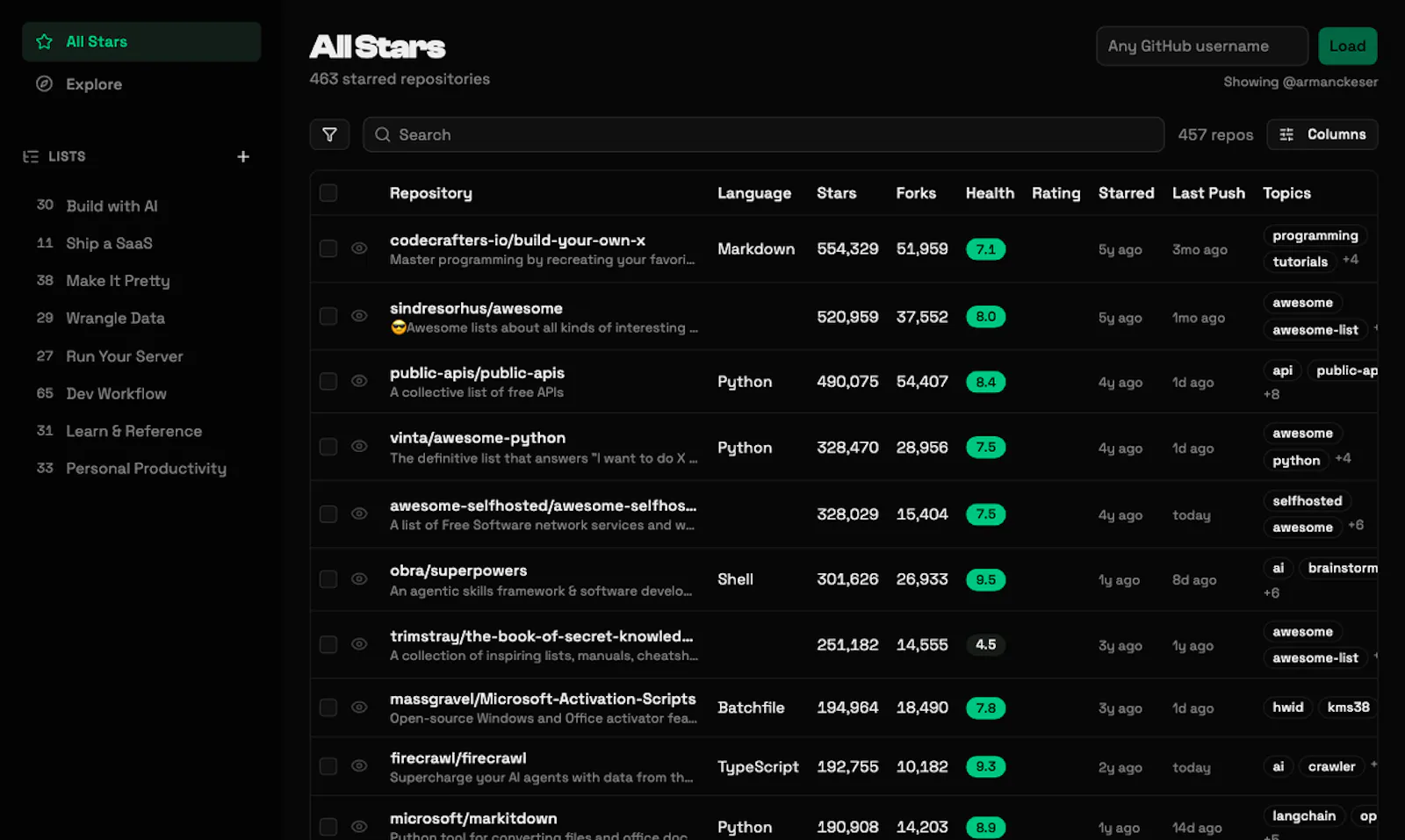1405x840 pixels.
Task: Click the Load button
Action: [1347, 46]
